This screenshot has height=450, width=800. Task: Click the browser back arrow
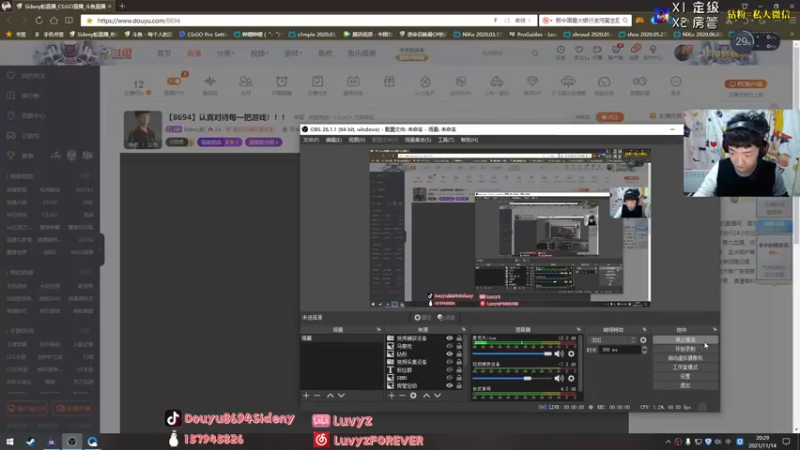(9, 20)
